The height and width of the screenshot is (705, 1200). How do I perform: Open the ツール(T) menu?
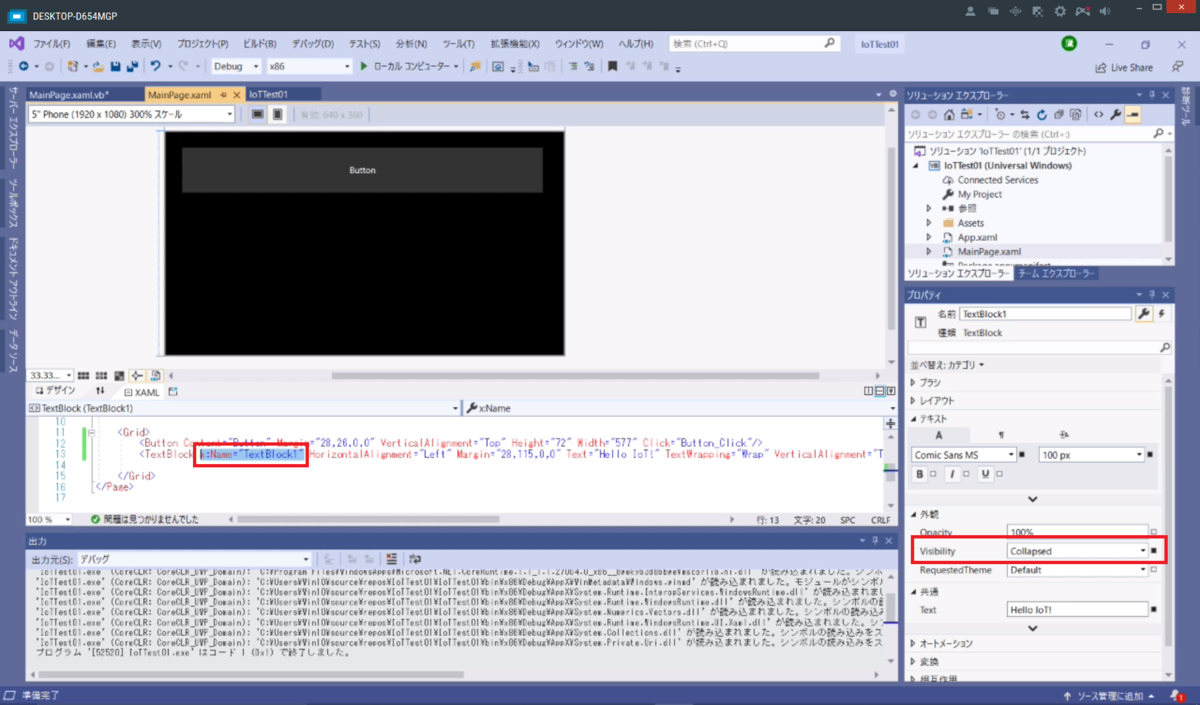coord(458,44)
